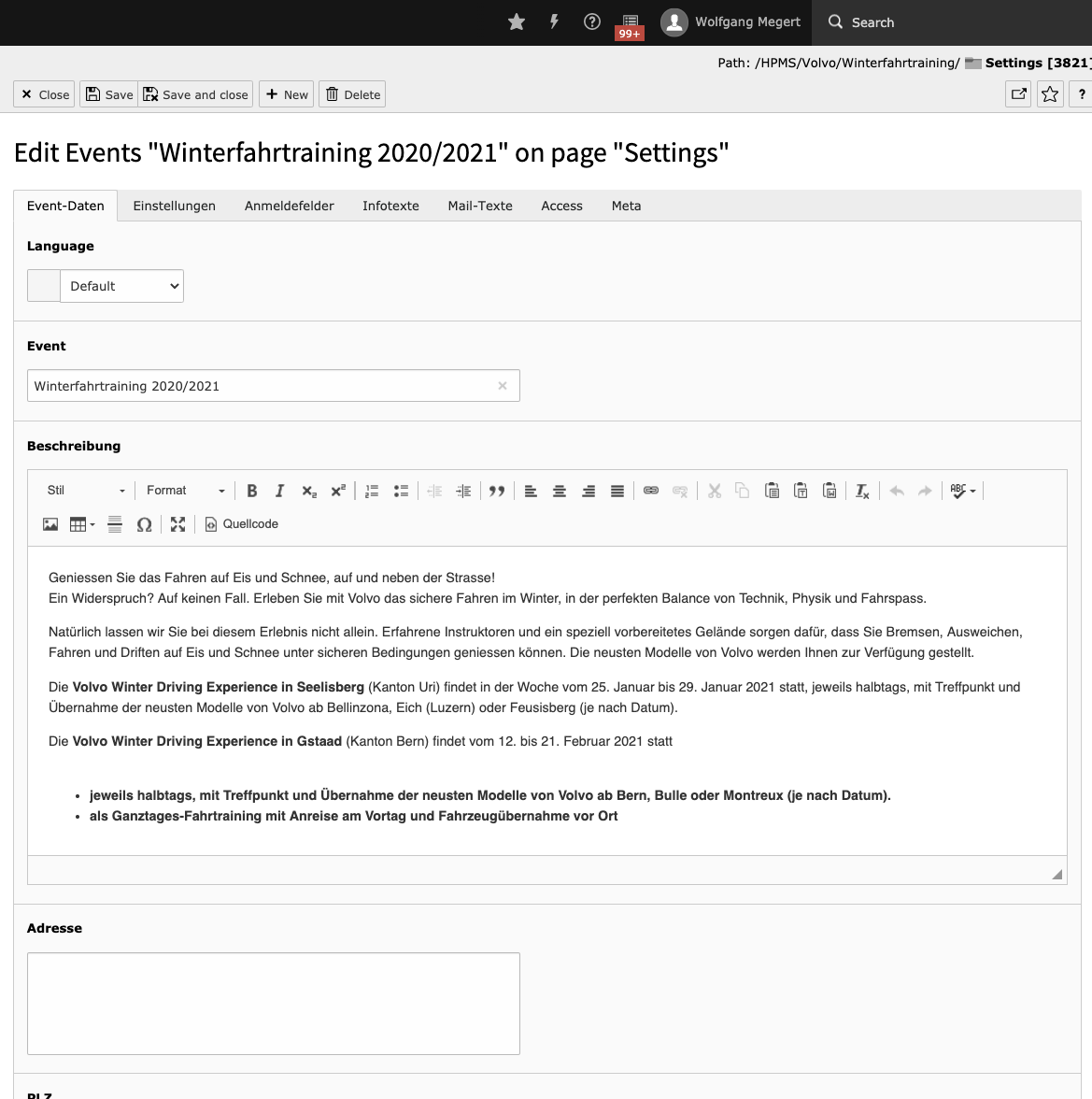The height and width of the screenshot is (1099, 1092).
Task: Toggle bold formatting
Action: pyautogui.click(x=252, y=491)
